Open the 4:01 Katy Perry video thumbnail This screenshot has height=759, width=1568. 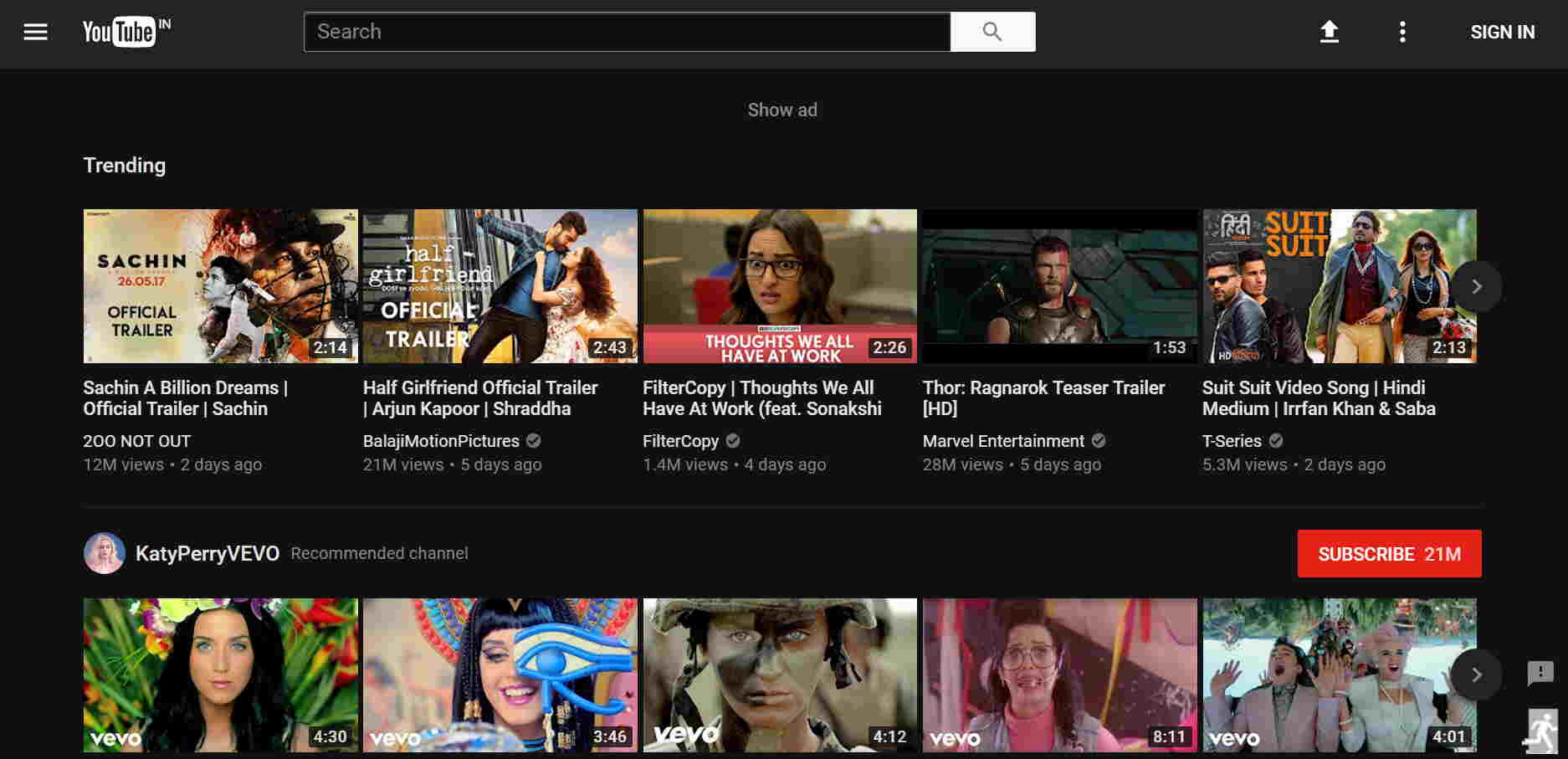pyautogui.click(x=1340, y=674)
